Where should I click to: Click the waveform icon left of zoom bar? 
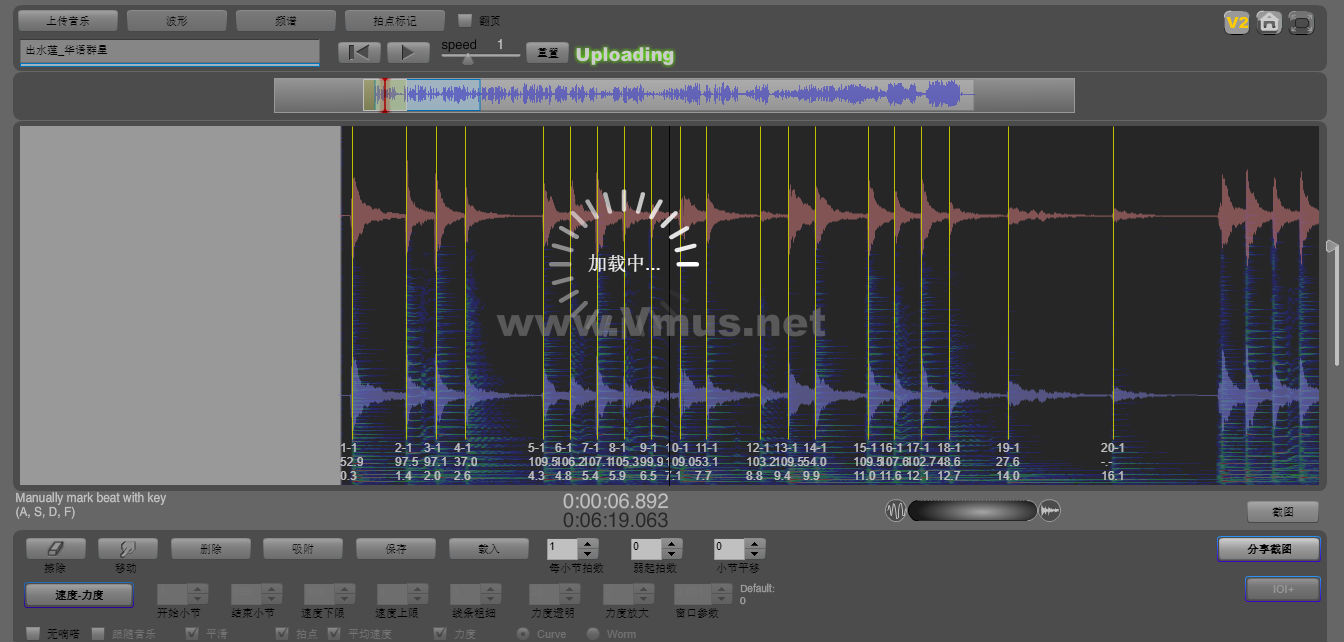(x=895, y=511)
